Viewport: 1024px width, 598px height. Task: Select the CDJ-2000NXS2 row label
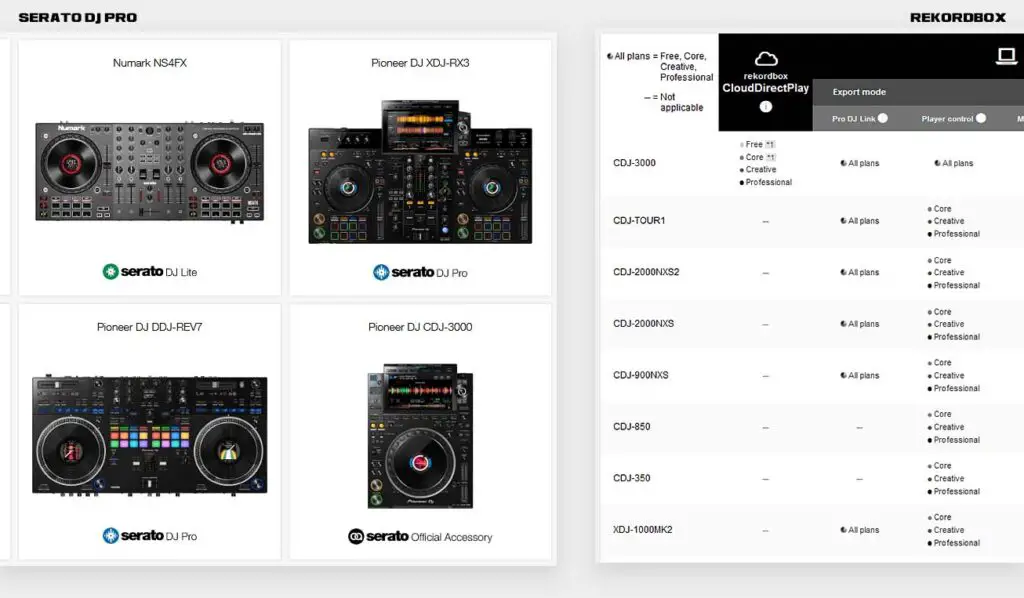[x=646, y=272]
